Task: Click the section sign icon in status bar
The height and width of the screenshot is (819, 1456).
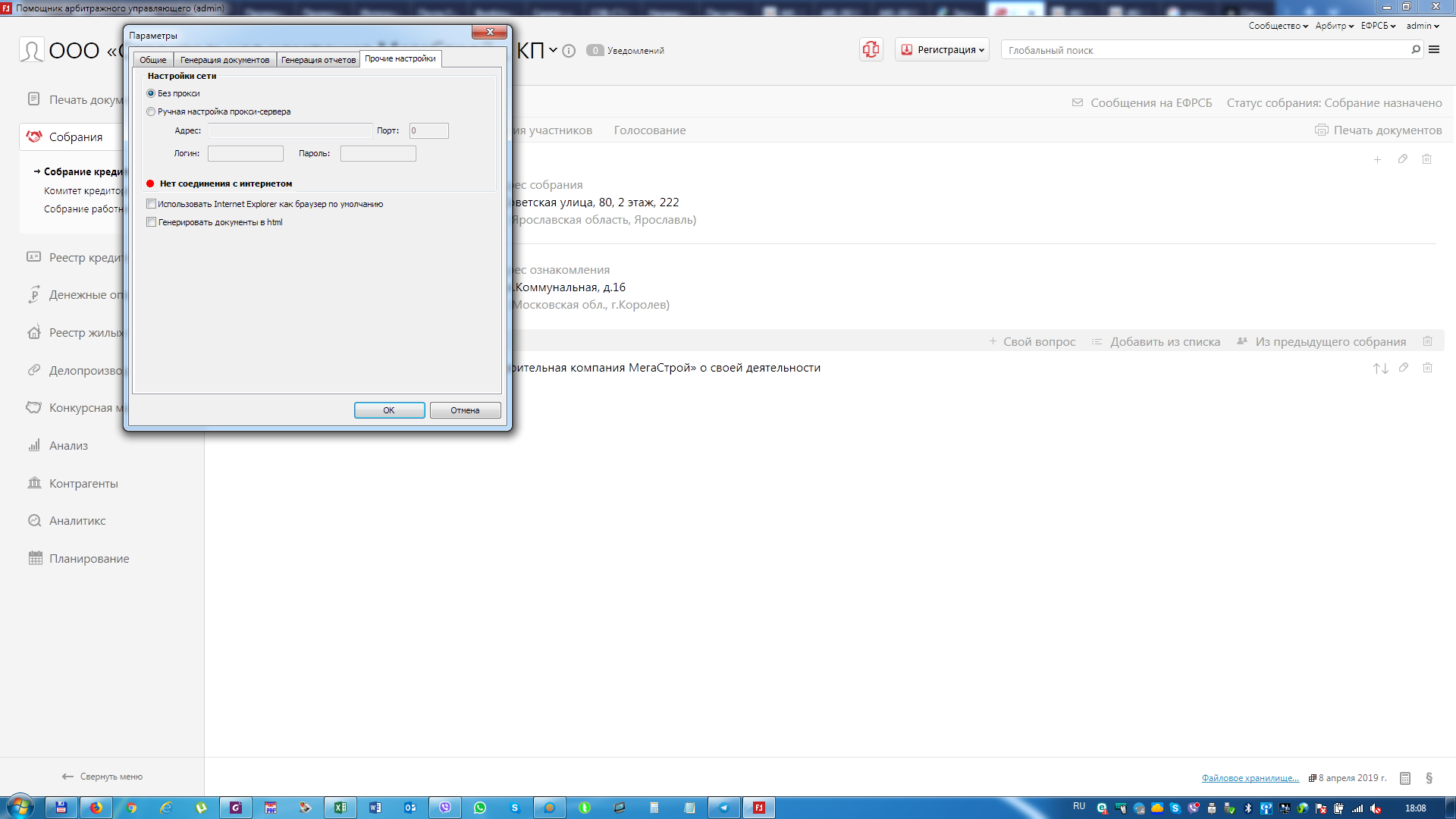Action: click(1429, 778)
